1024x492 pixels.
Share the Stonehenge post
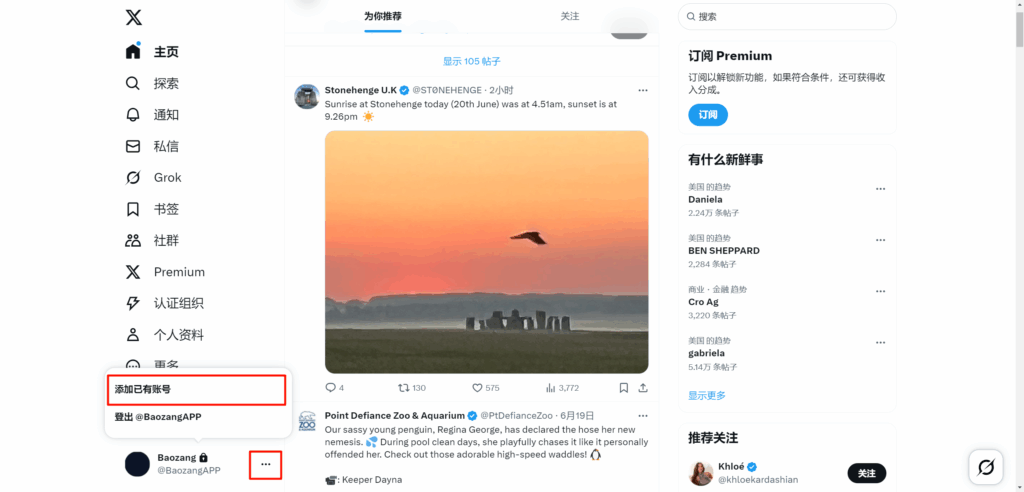pos(643,388)
